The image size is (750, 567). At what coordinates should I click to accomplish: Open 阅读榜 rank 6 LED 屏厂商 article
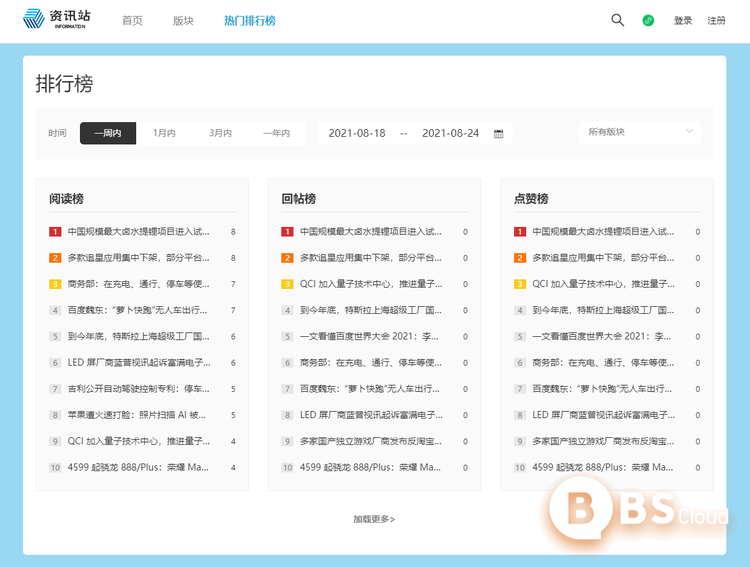[139, 363]
